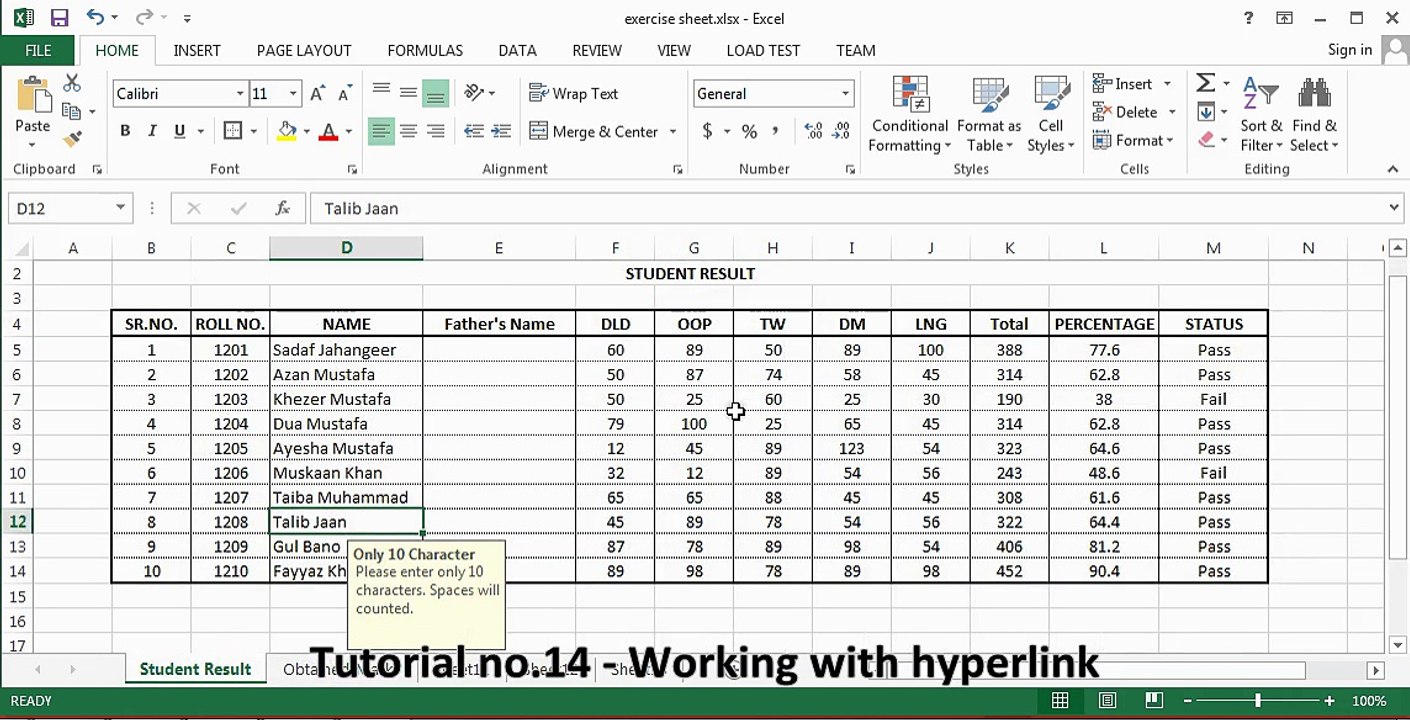
Task: Toggle Center alignment
Action: (x=408, y=131)
